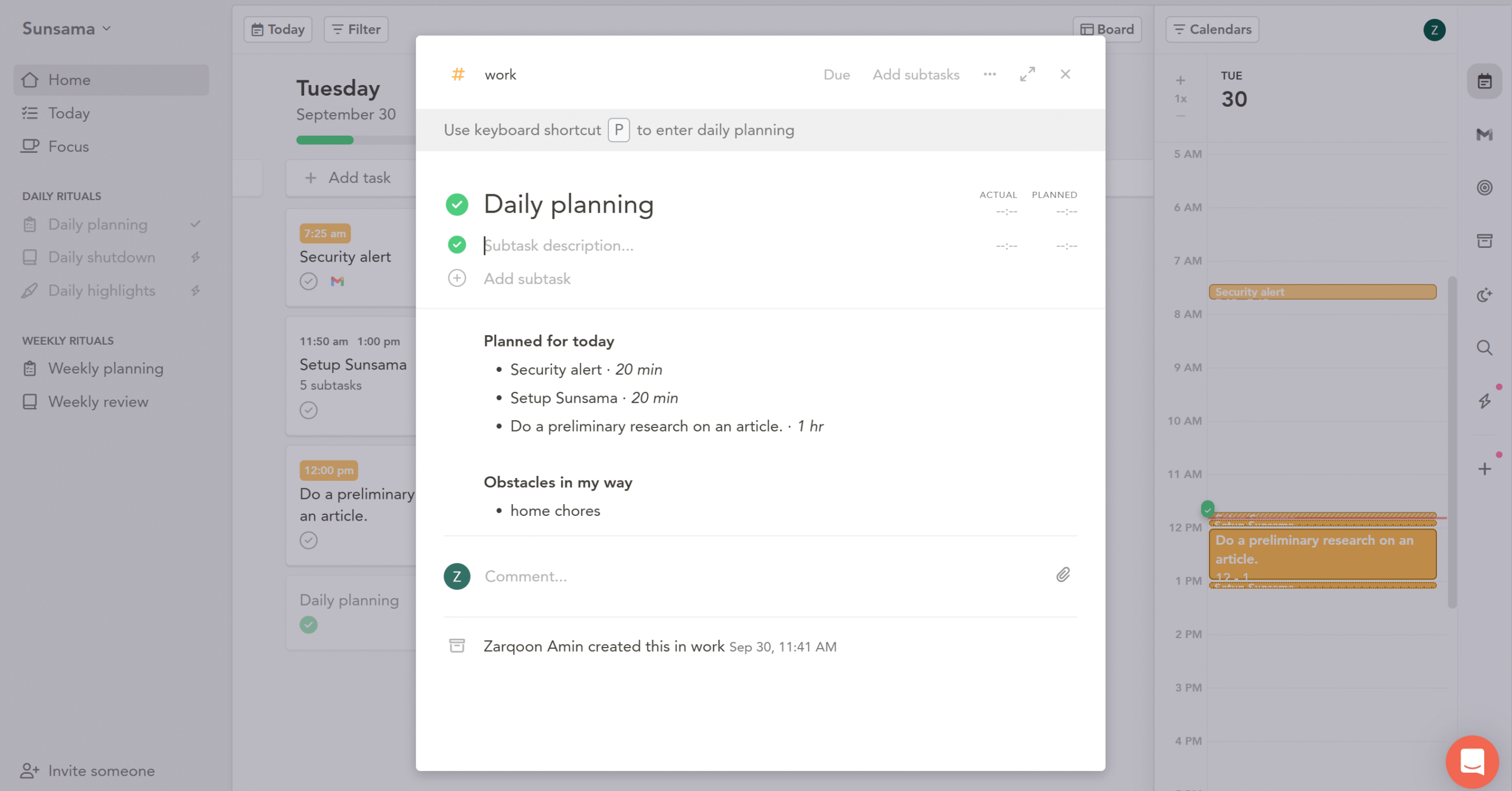Add a new task to Tuesday

(351, 177)
